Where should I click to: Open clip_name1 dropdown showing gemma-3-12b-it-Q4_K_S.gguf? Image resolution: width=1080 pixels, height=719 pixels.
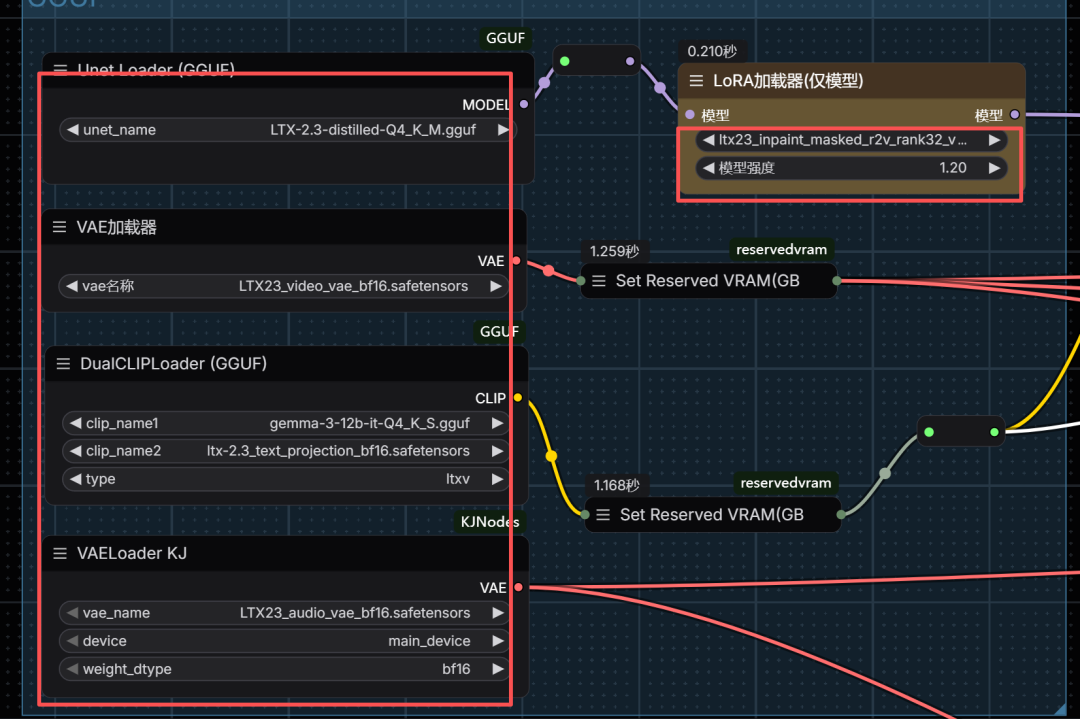(x=286, y=423)
